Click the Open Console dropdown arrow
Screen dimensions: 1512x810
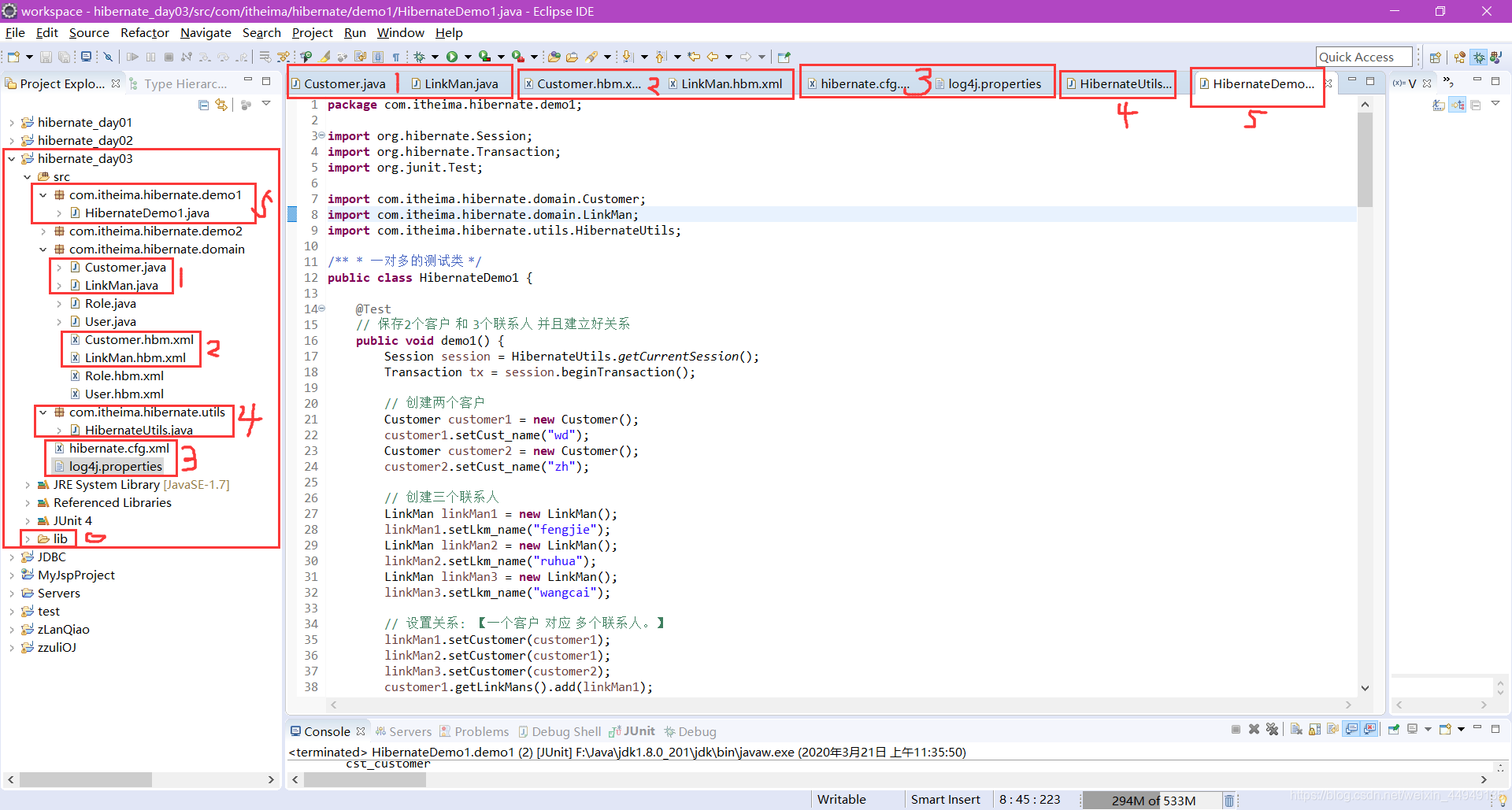tap(1461, 730)
